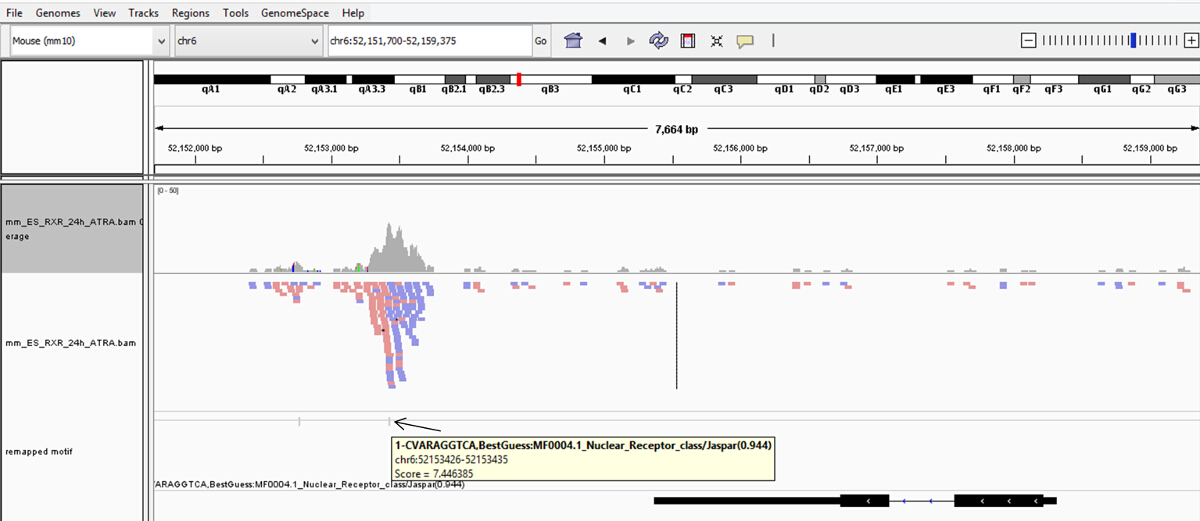Open the GenomeSpace menu
Screen dimensions: 1200x521
coord(296,13)
